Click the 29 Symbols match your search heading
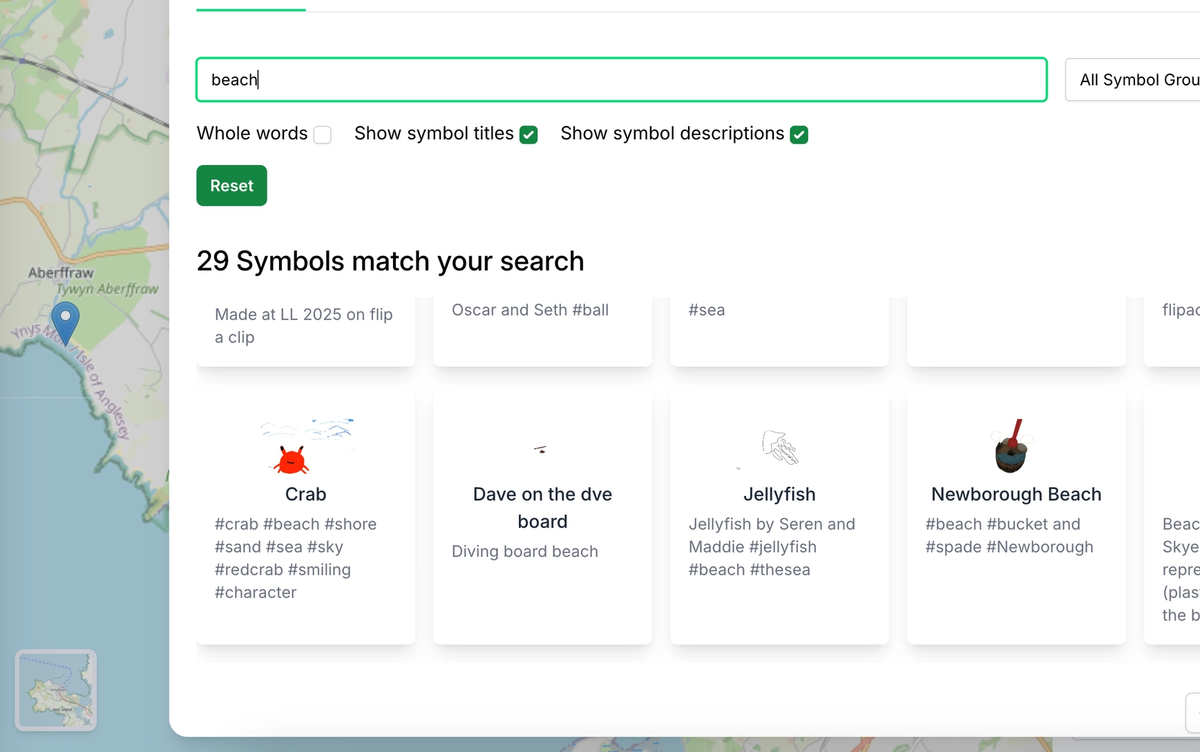 [390, 261]
